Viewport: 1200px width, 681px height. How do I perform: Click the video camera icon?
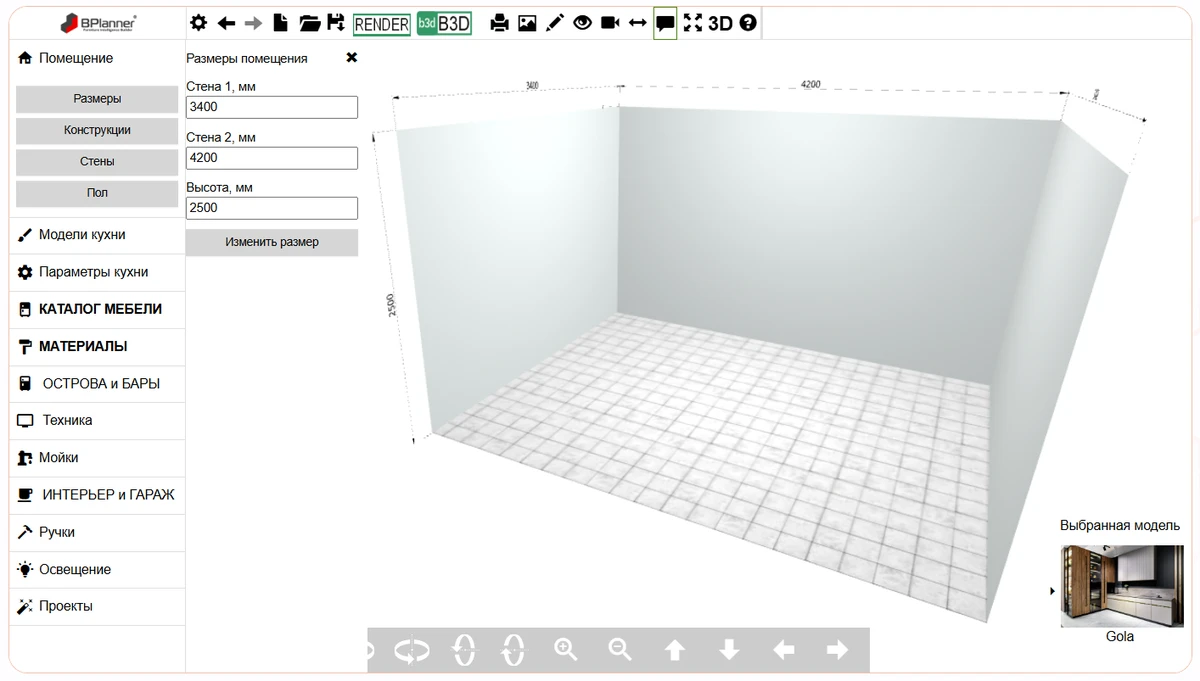pyautogui.click(x=610, y=24)
